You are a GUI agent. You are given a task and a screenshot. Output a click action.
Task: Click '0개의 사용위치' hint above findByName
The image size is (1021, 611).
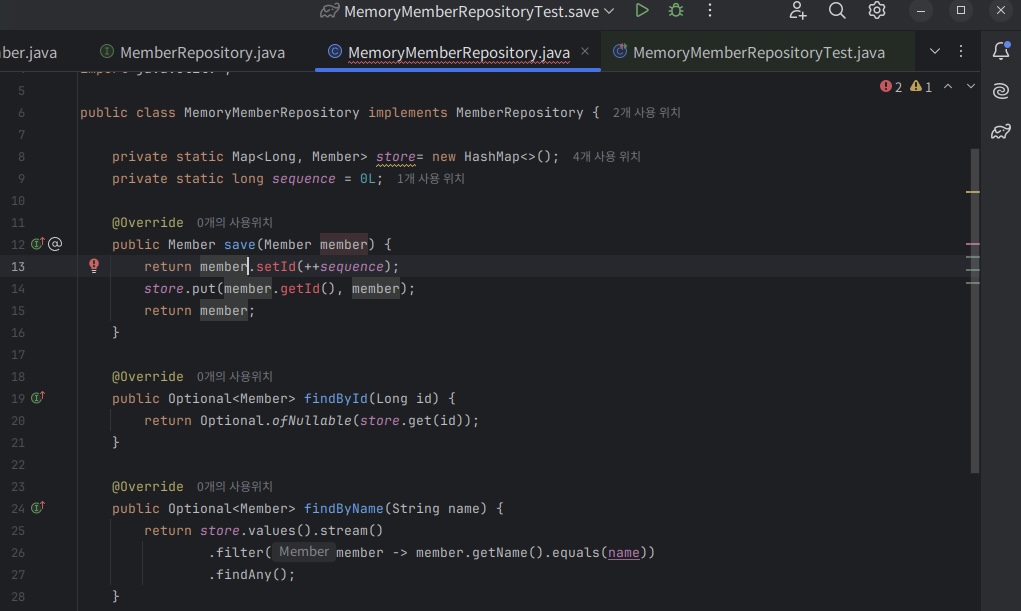click(x=234, y=487)
